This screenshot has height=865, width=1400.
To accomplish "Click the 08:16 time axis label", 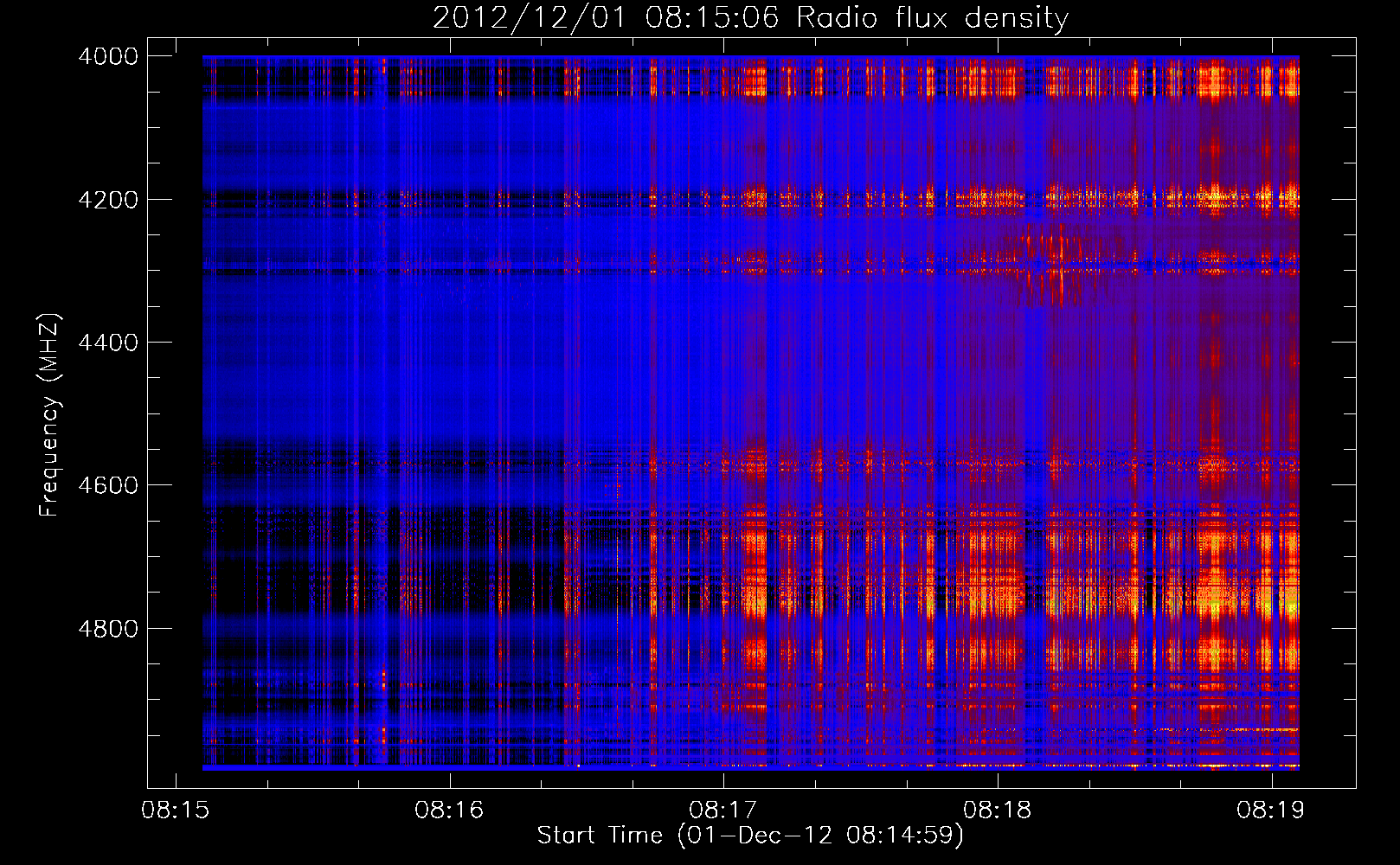I will tap(449, 811).
